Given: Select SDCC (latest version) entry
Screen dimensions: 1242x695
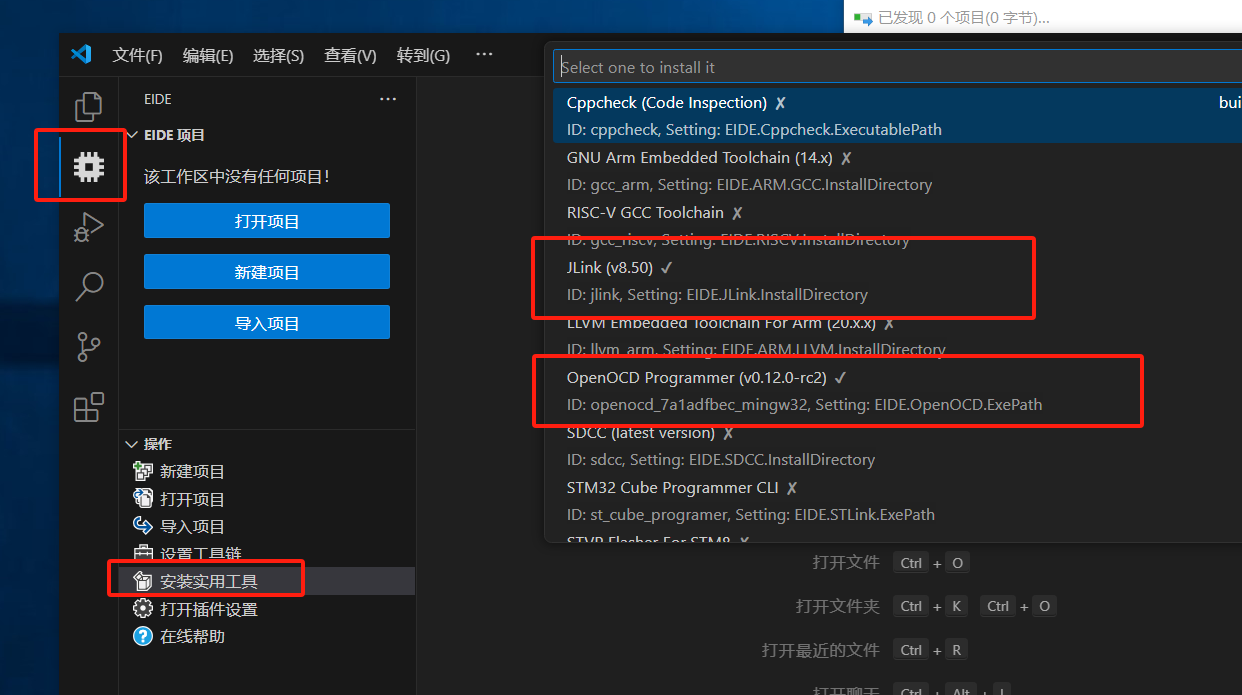Looking at the screenshot, I should 897,446.
